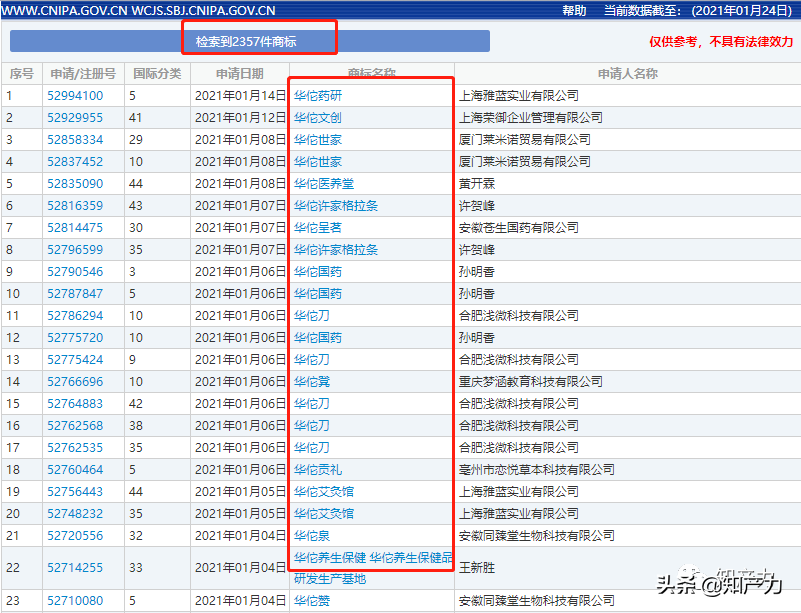Select the 申请/注册号 column header
Viewport: 801px width, 613px height.
point(83,74)
